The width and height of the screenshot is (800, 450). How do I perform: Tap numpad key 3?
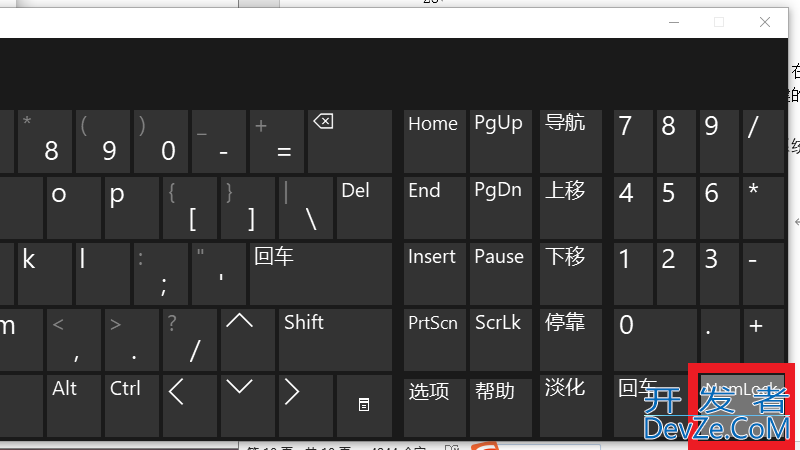[719, 274]
